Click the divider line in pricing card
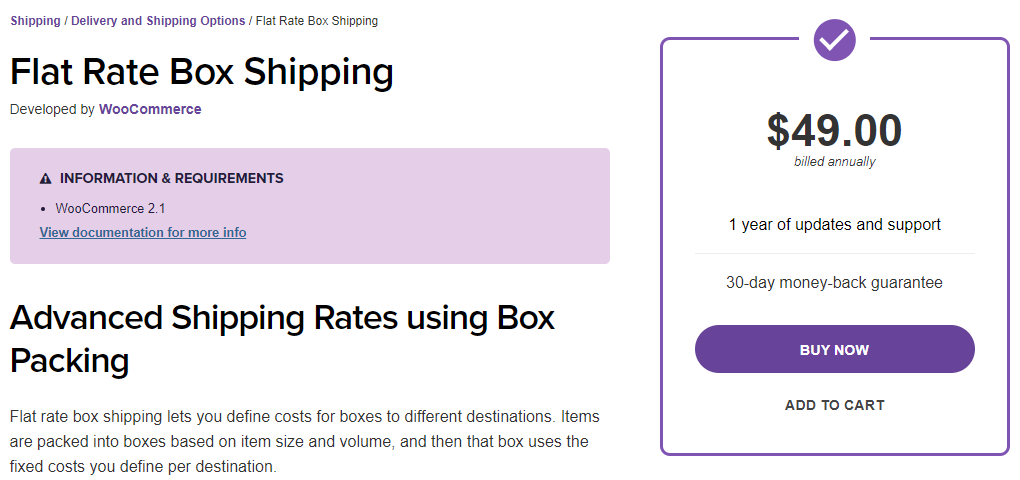This screenshot has width=1020, height=480. [835, 253]
